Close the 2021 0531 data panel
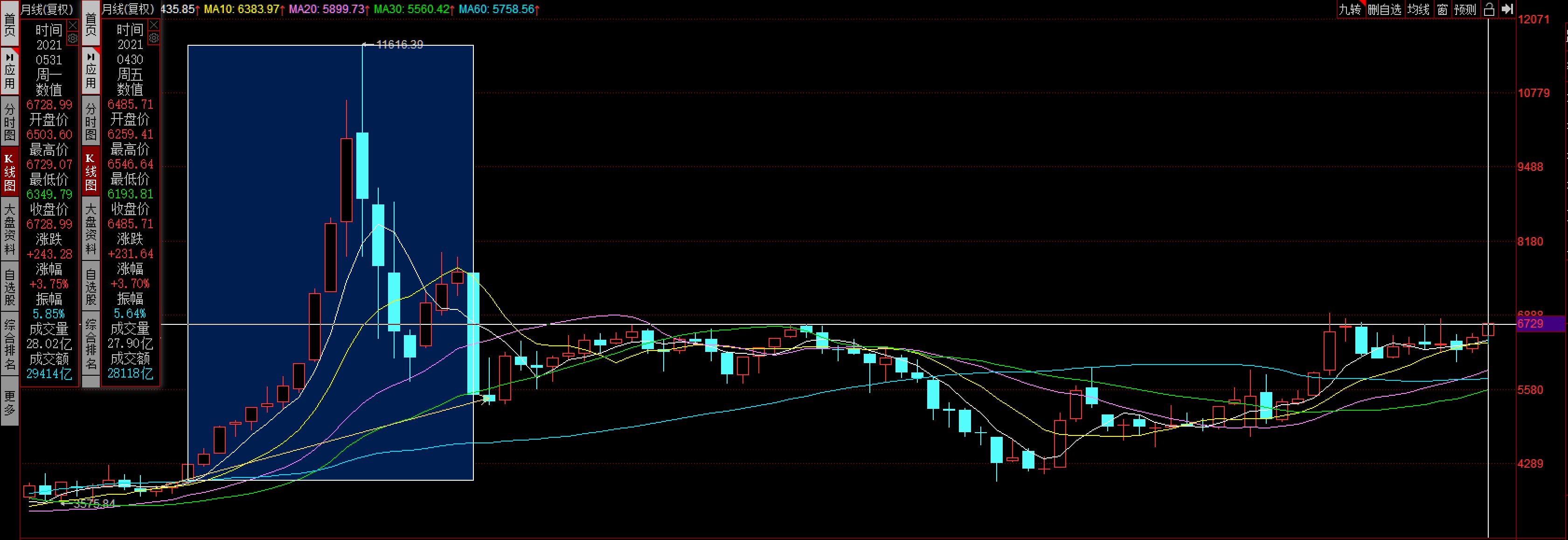This screenshot has height=540, width=1568. tap(73, 25)
